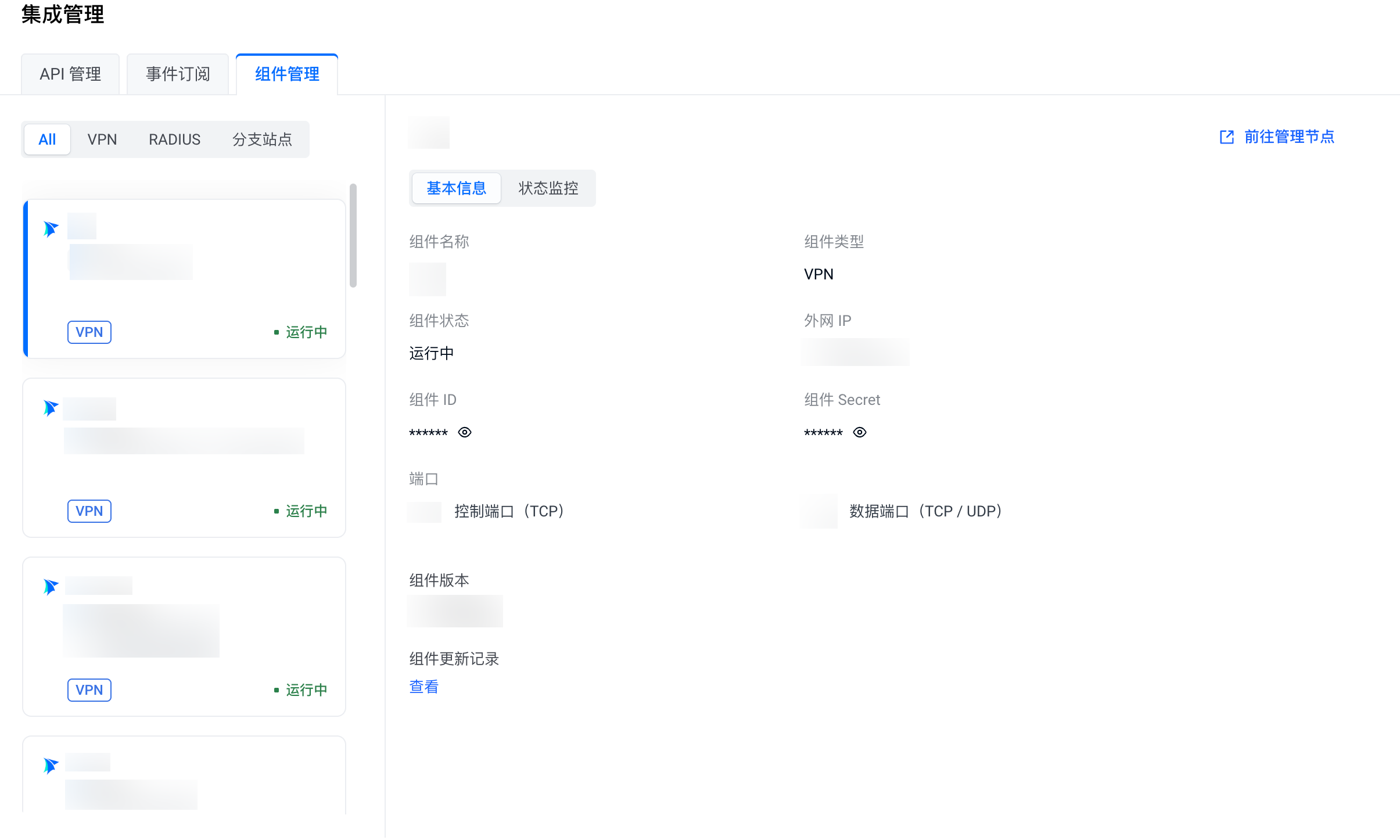
Task: Filter components by RADIUS
Action: [174, 139]
